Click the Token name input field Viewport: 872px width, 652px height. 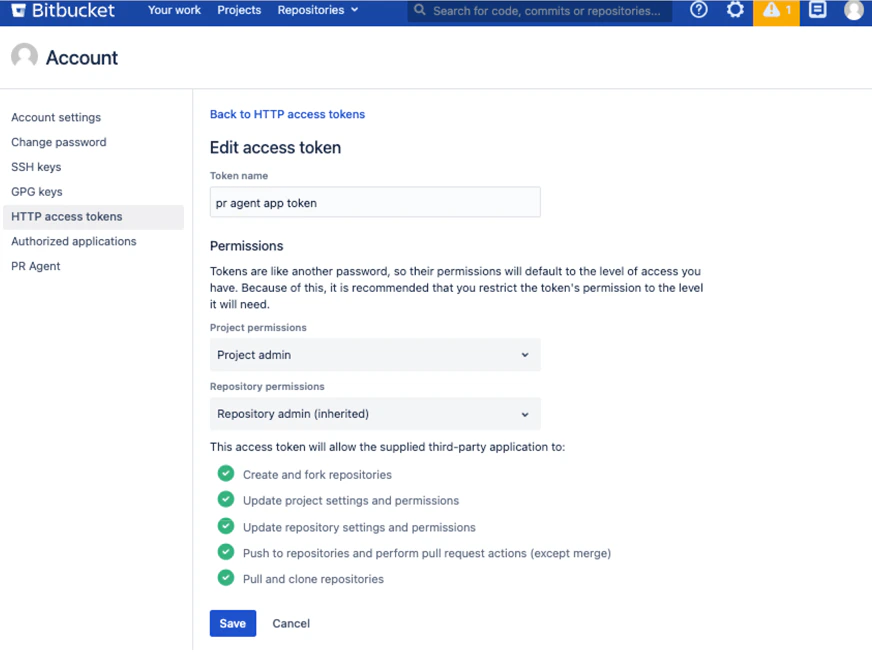pyautogui.click(x=374, y=202)
